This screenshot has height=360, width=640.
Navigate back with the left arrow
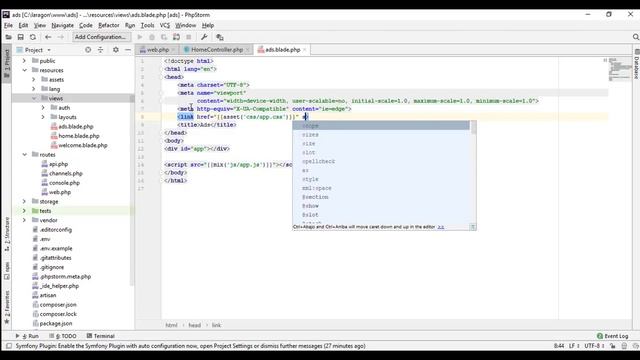click(48, 37)
